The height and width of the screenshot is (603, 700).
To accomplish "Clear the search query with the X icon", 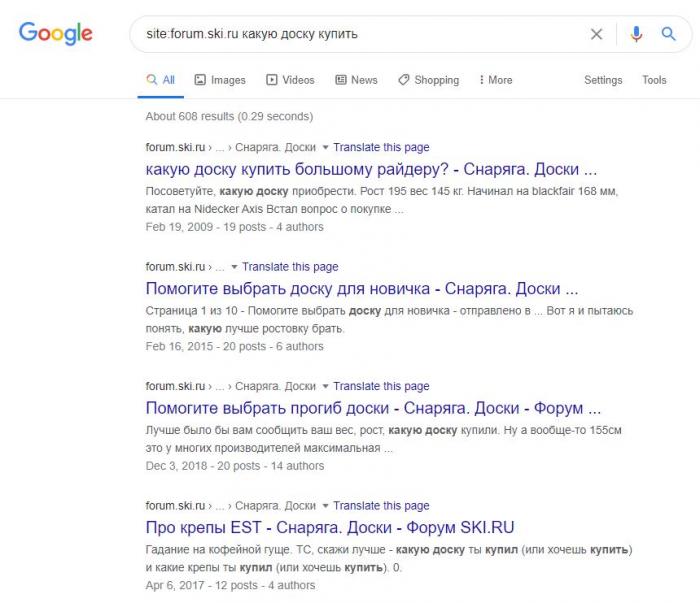I will pos(596,34).
